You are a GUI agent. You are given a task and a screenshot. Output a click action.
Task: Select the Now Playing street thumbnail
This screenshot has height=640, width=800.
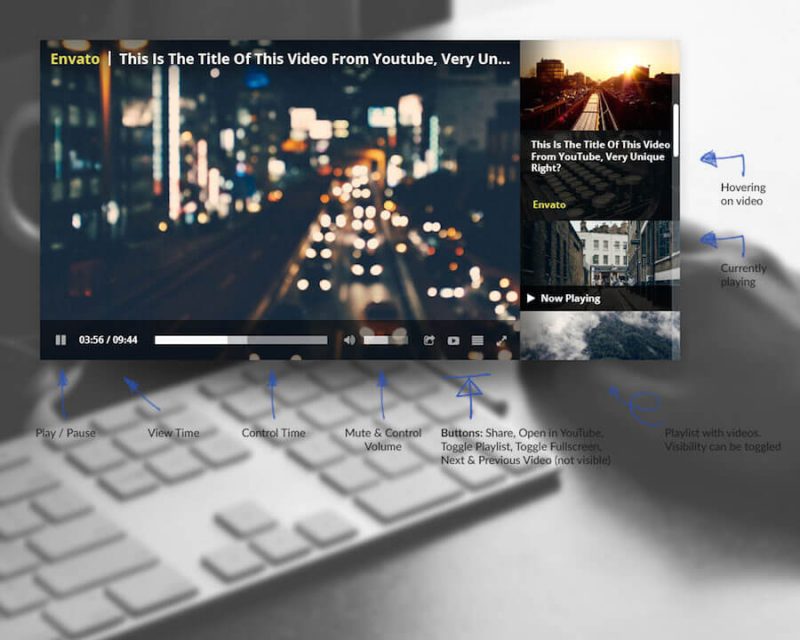tap(596, 265)
